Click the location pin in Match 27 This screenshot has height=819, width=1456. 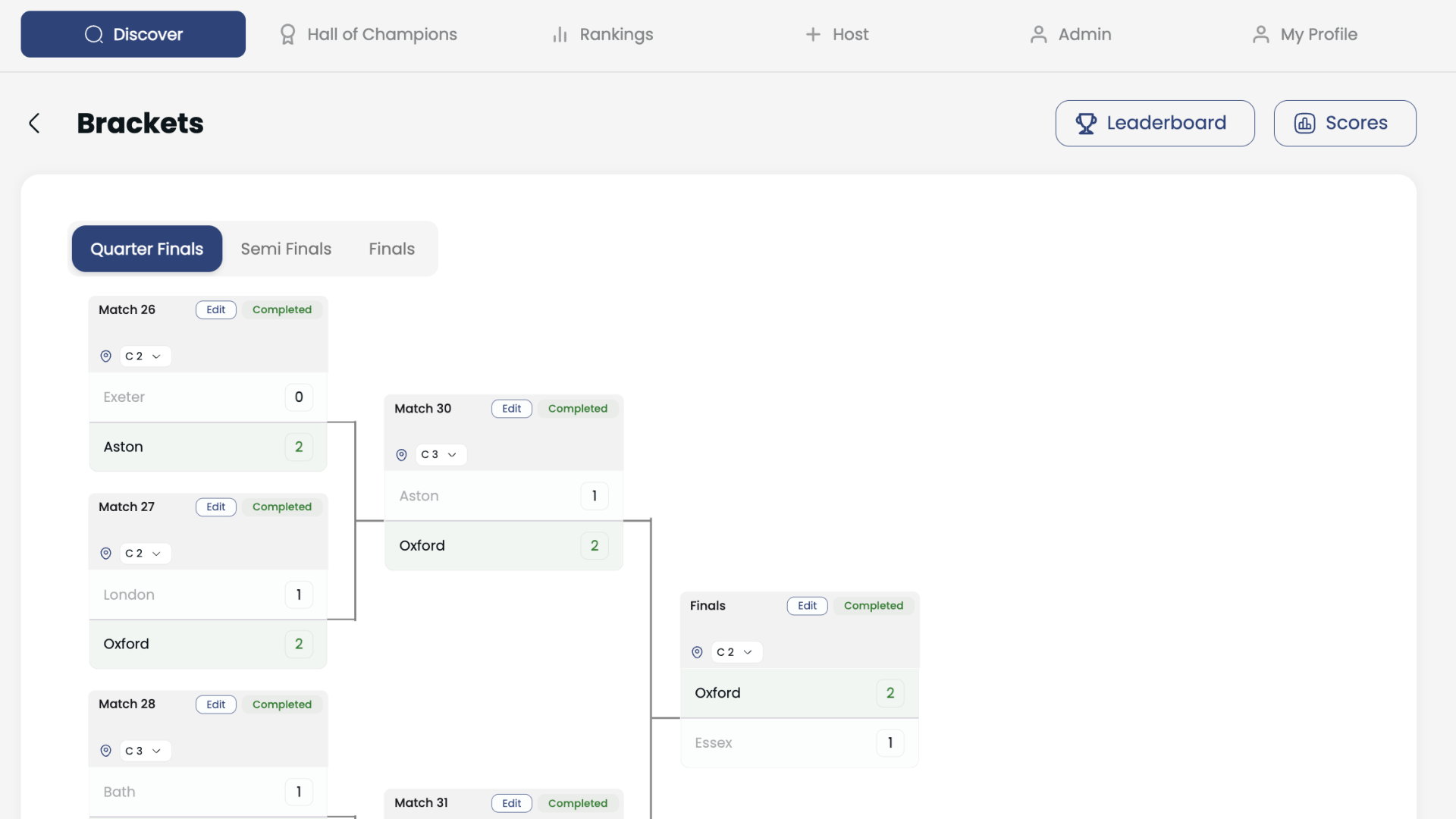click(x=106, y=554)
